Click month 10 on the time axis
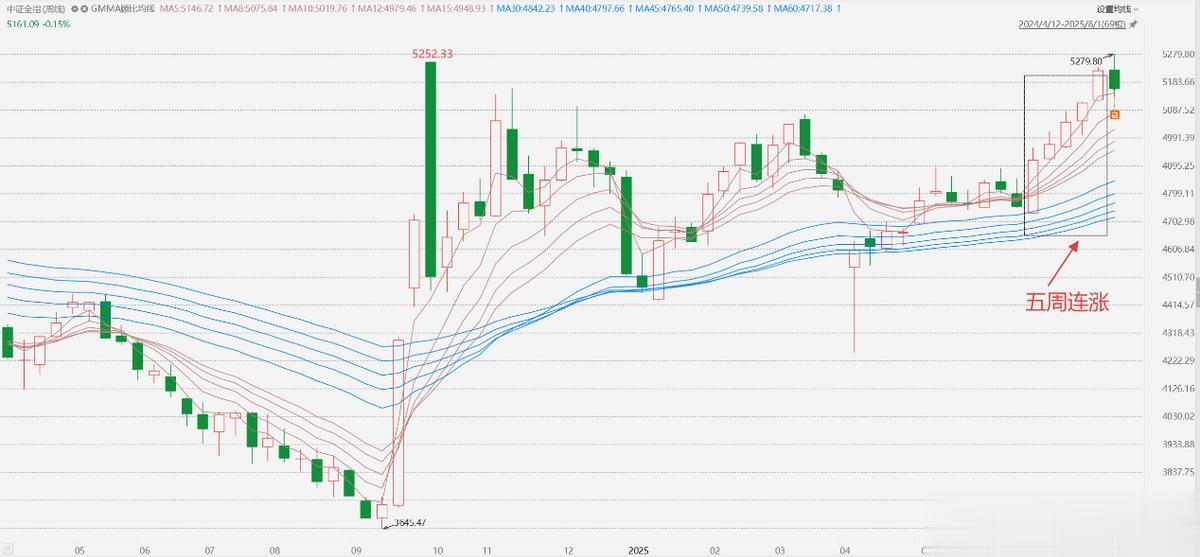1200x557 pixels. pyautogui.click(x=438, y=550)
